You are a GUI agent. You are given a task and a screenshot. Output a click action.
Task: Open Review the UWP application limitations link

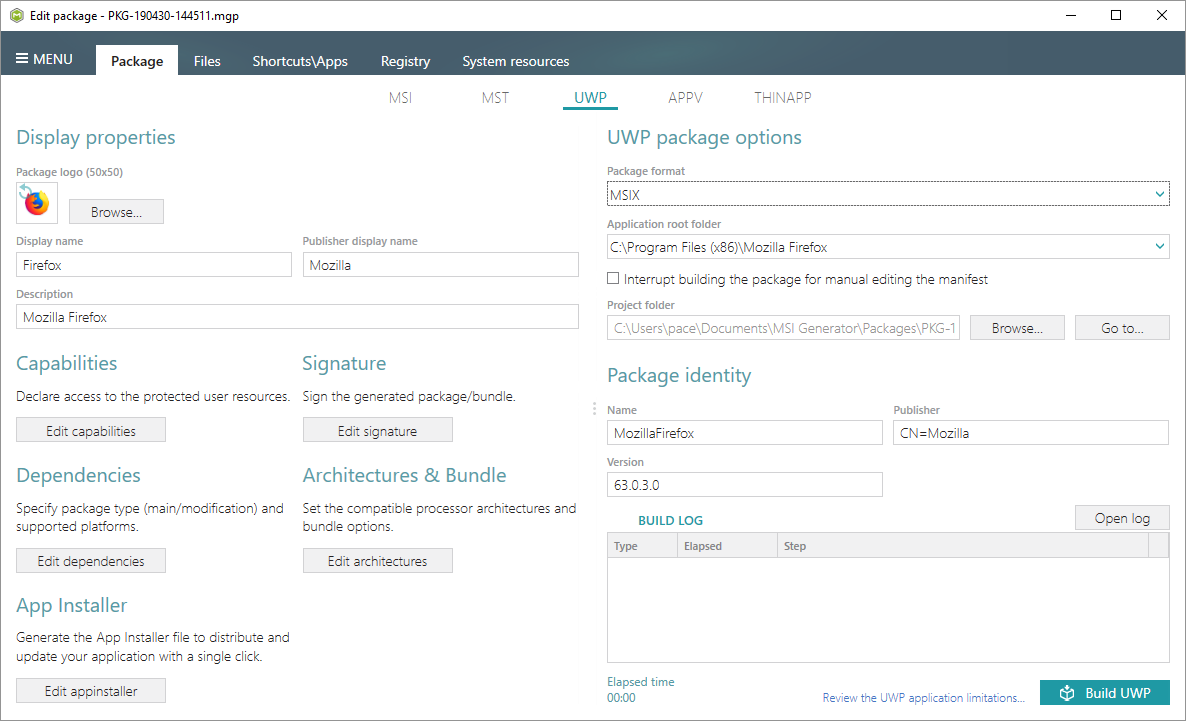(924, 698)
